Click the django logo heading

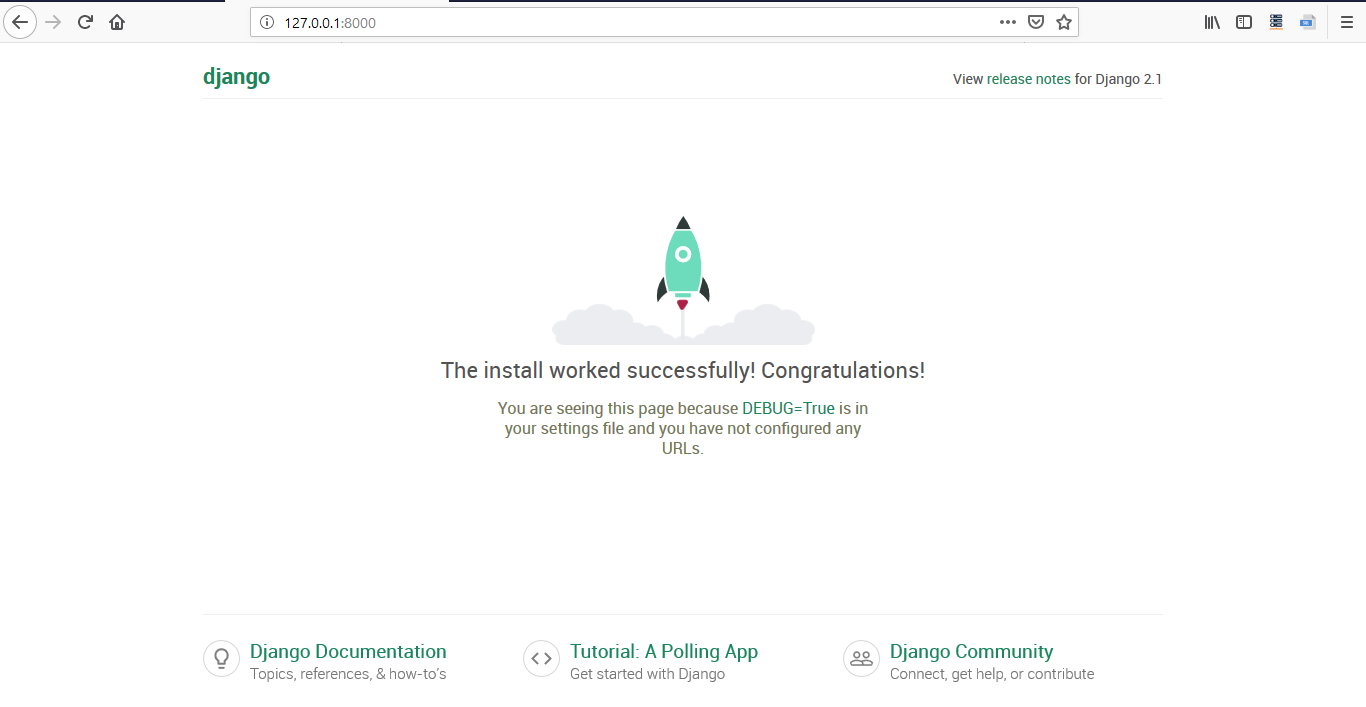pos(237,77)
